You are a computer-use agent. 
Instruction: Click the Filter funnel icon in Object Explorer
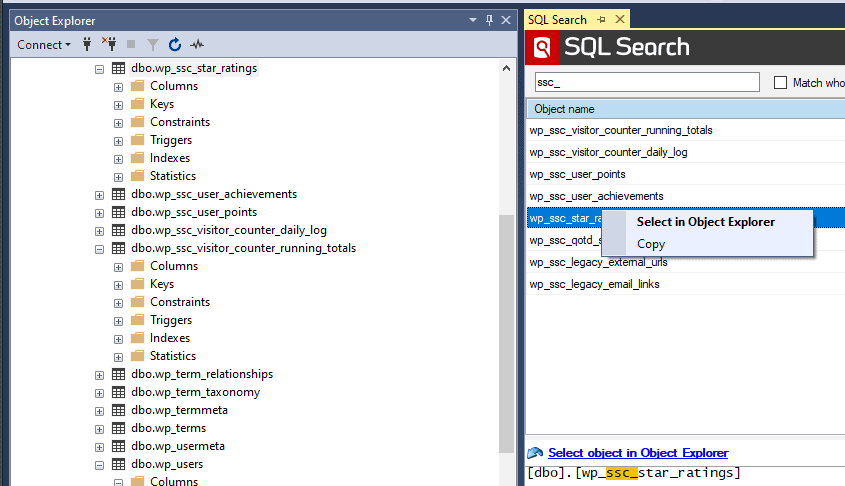(x=153, y=45)
